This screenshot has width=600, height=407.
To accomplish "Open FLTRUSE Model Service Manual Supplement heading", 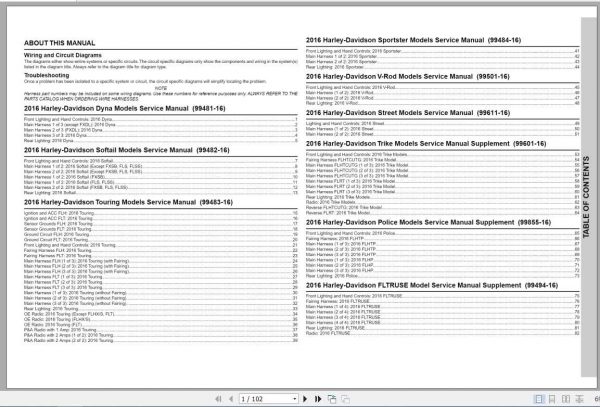I will [x=432, y=285].
